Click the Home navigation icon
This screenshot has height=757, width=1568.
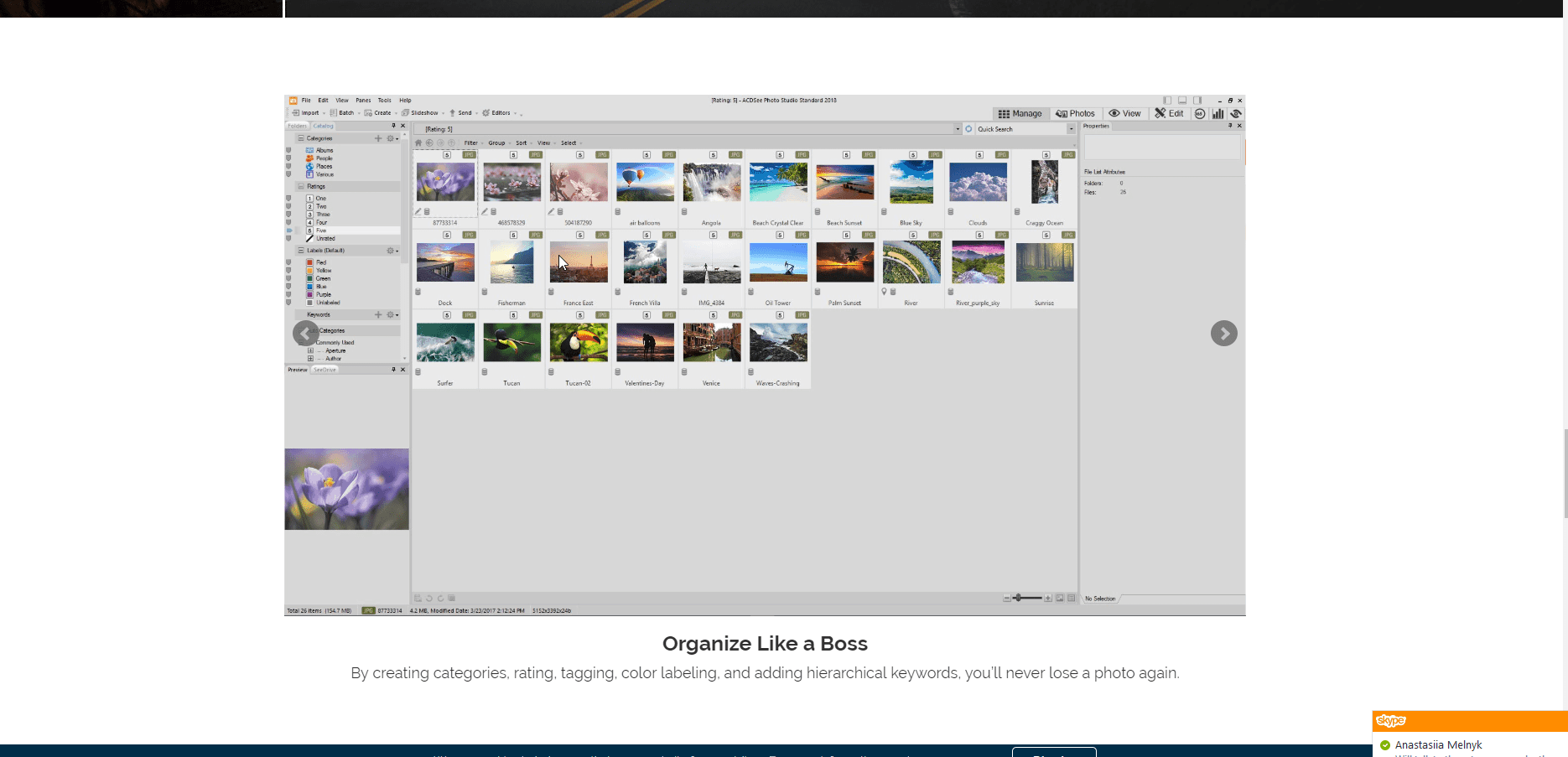coord(418,143)
